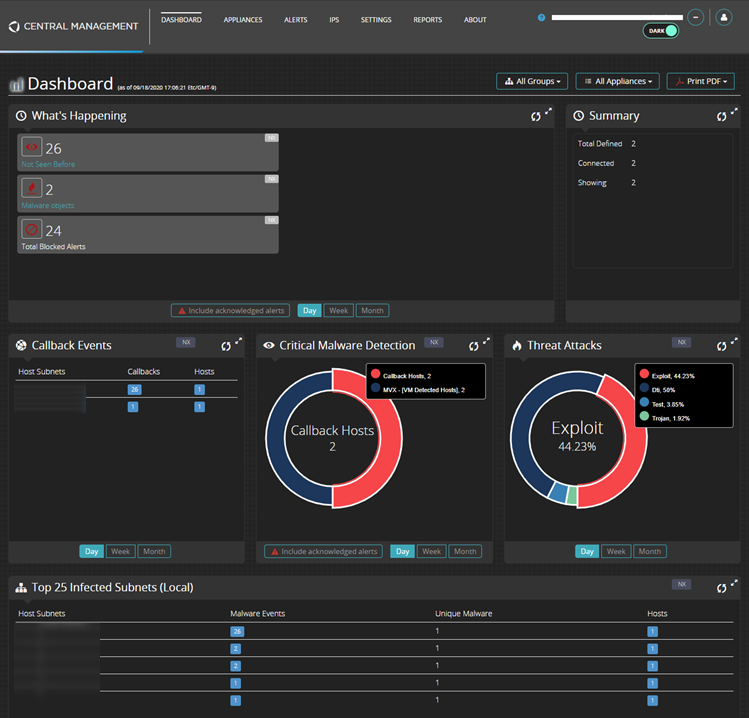
Task: Click the 26 callbacks count badge
Action: pyautogui.click(x=134, y=389)
